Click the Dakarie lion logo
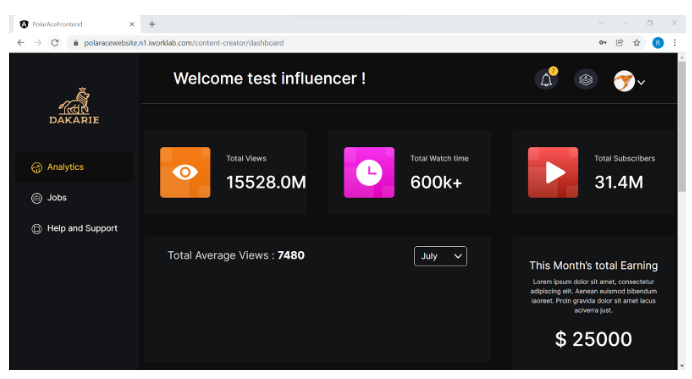This screenshot has width=692, height=379. coord(74,105)
